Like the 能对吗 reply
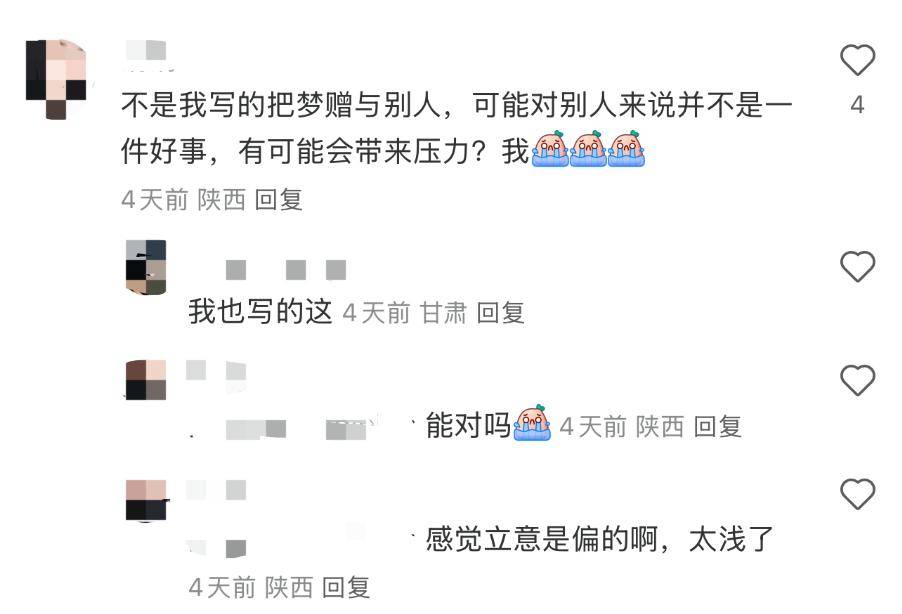902x614 pixels. (x=857, y=380)
